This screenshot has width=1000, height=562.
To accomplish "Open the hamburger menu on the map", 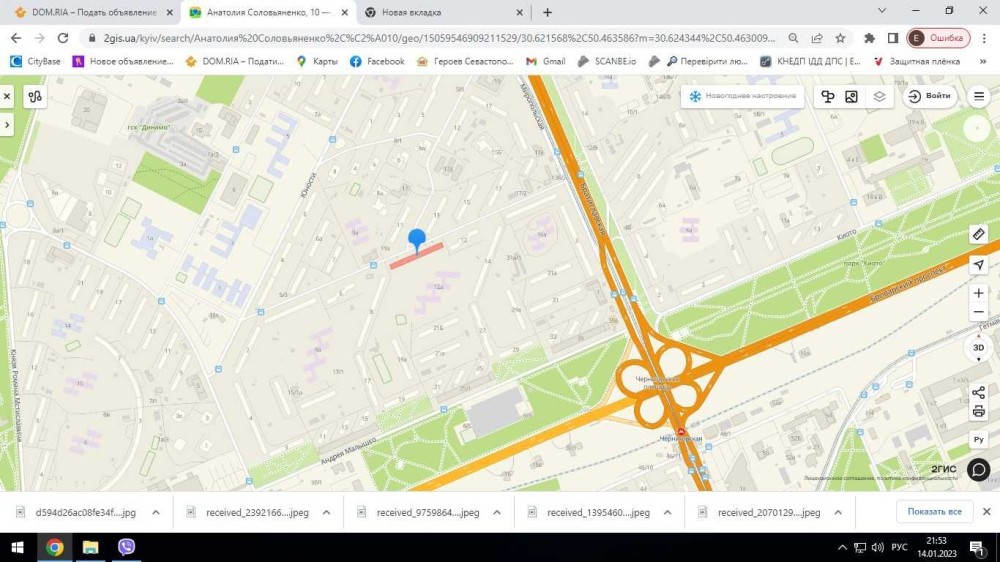I will [979, 97].
